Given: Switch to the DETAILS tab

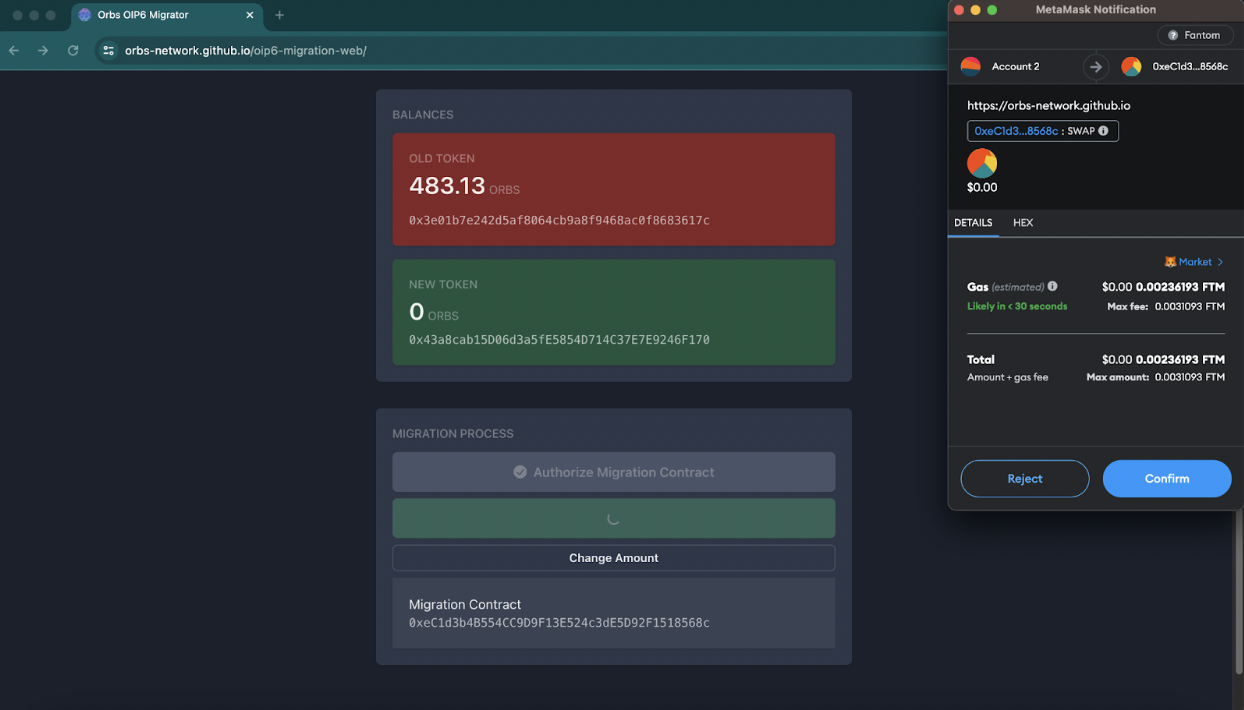Looking at the screenshot, I should point(973,223).
